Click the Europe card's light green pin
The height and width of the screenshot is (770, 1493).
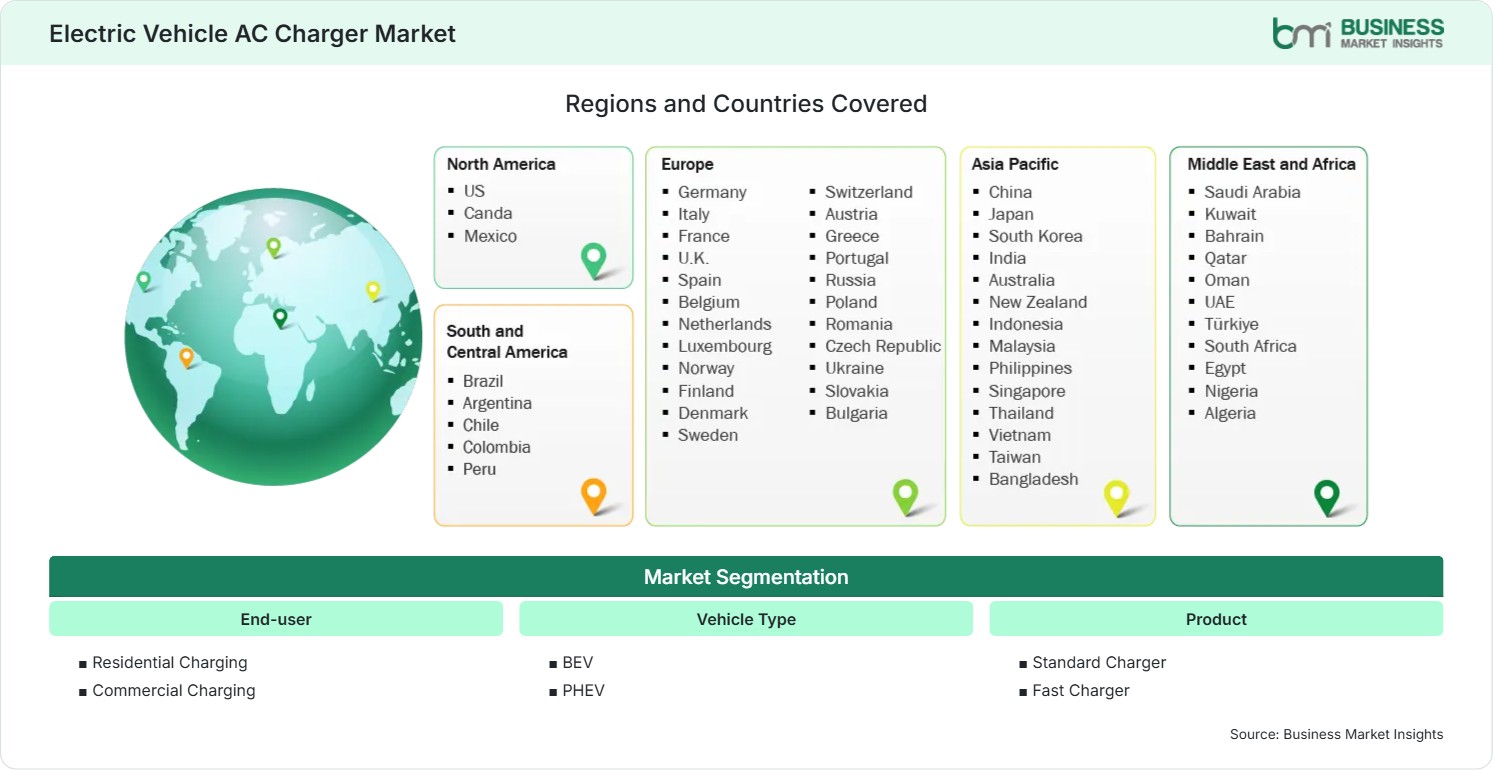click(905, 497)
